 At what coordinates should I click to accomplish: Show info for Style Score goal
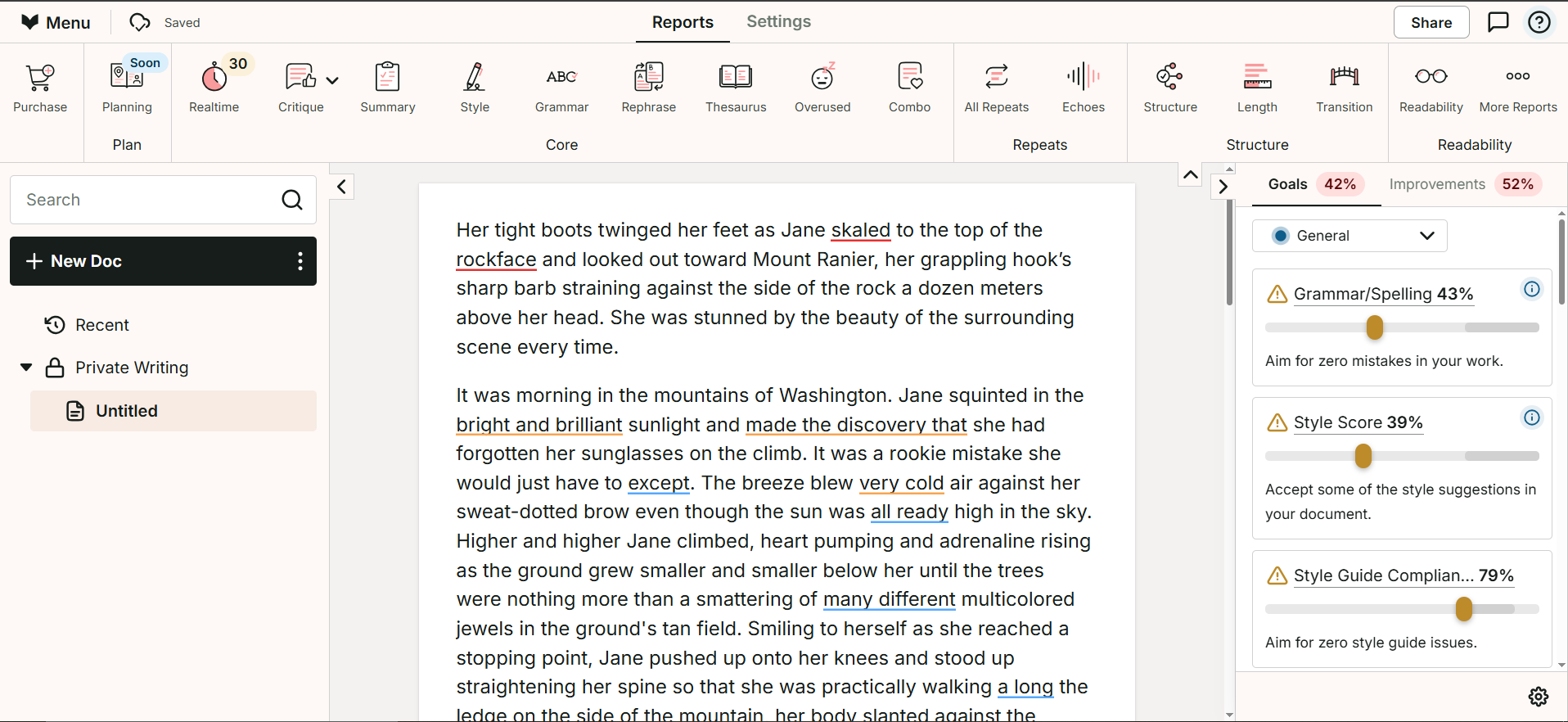point(1532,417)
